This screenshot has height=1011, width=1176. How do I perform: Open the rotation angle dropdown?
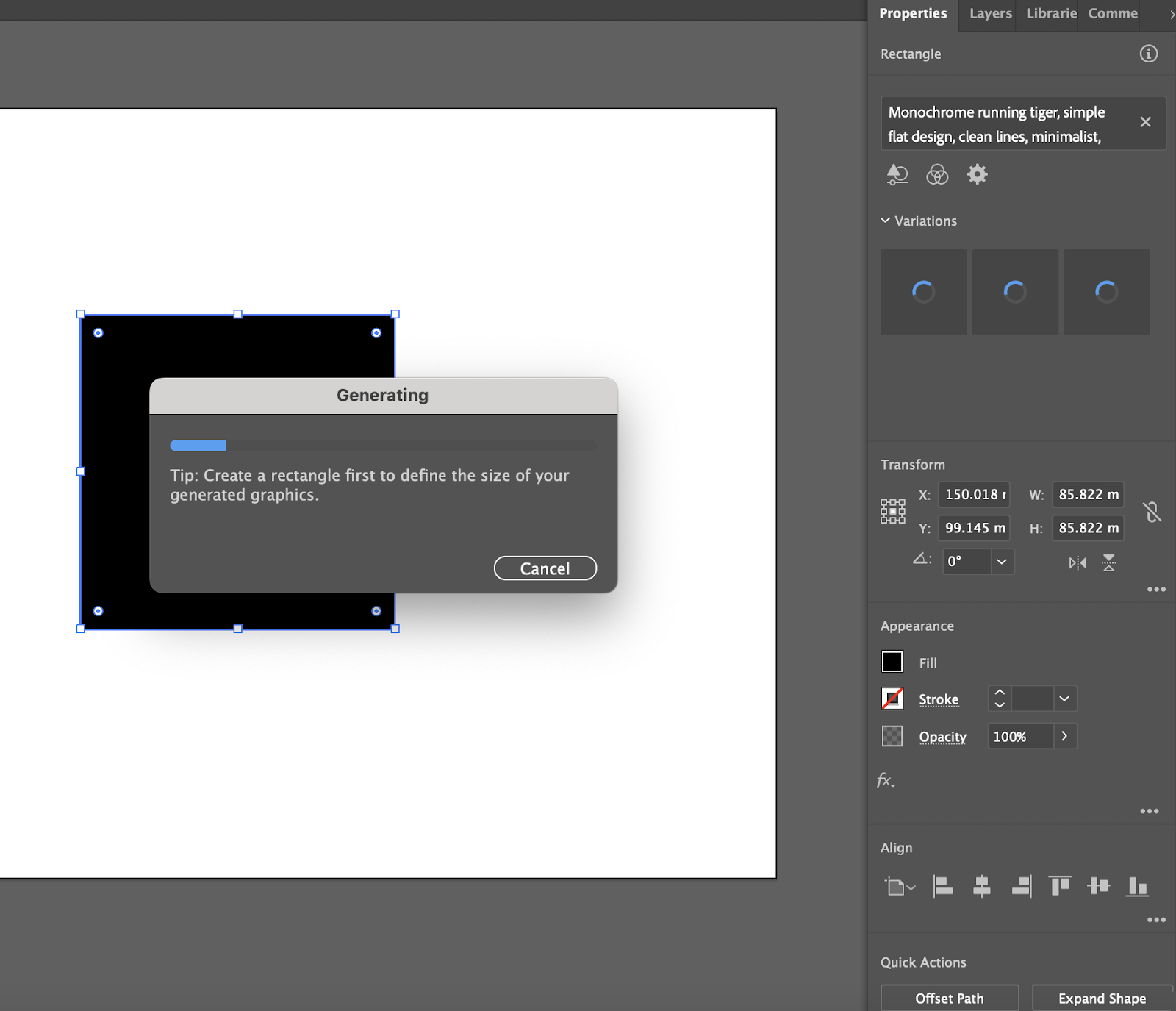click(x=1002, y=562)
